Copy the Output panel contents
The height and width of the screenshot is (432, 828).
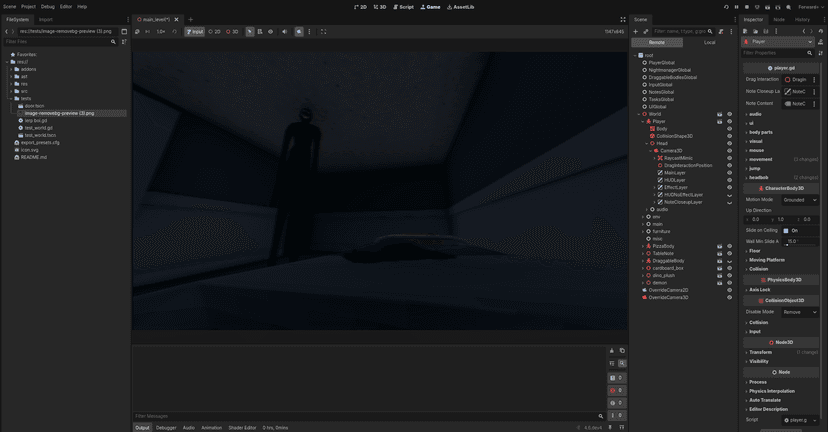(x=621, y=351)
